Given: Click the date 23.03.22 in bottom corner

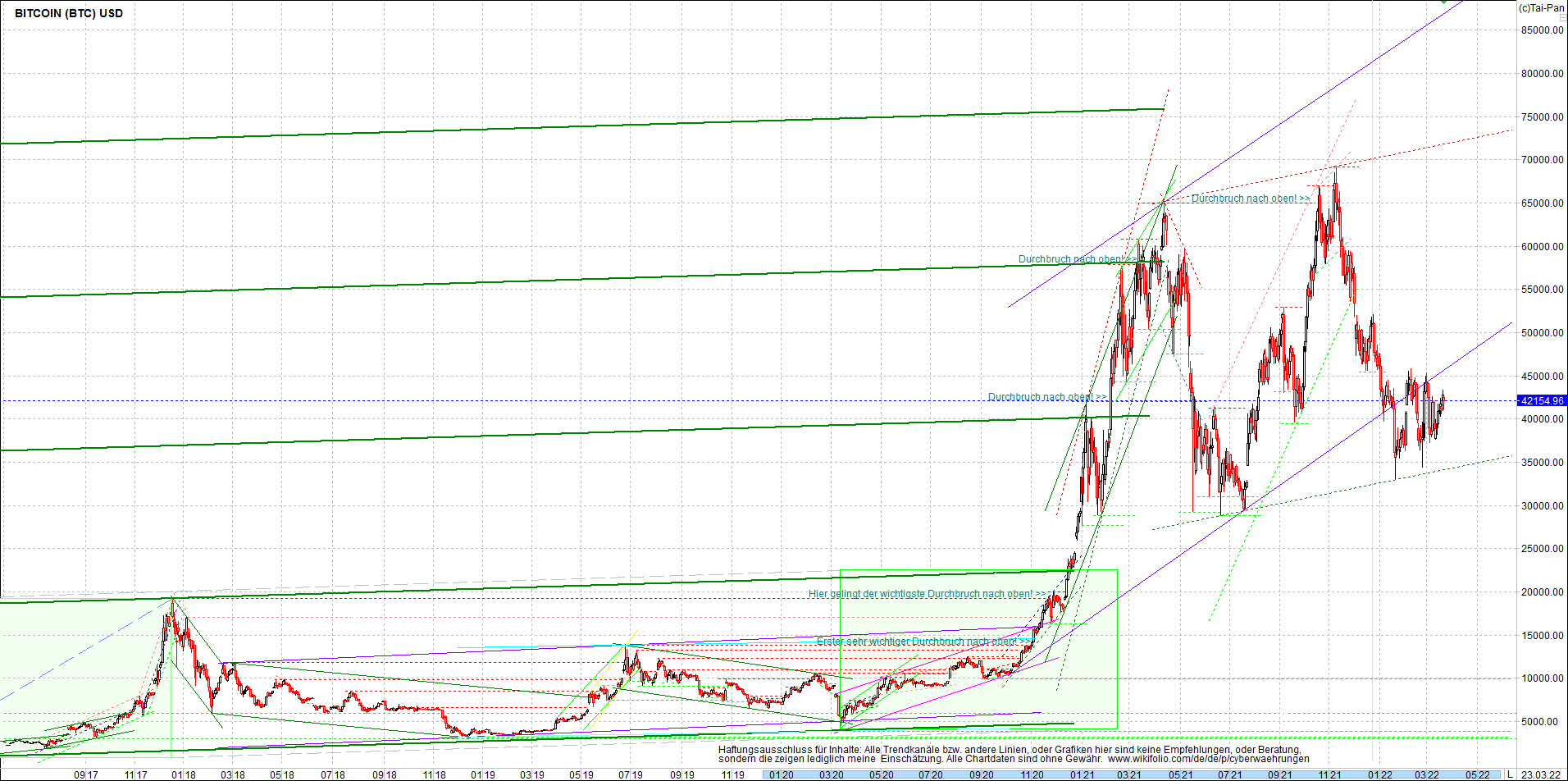Looking at the screenshot, I should pyautogui.click(x=1541, y=774).
